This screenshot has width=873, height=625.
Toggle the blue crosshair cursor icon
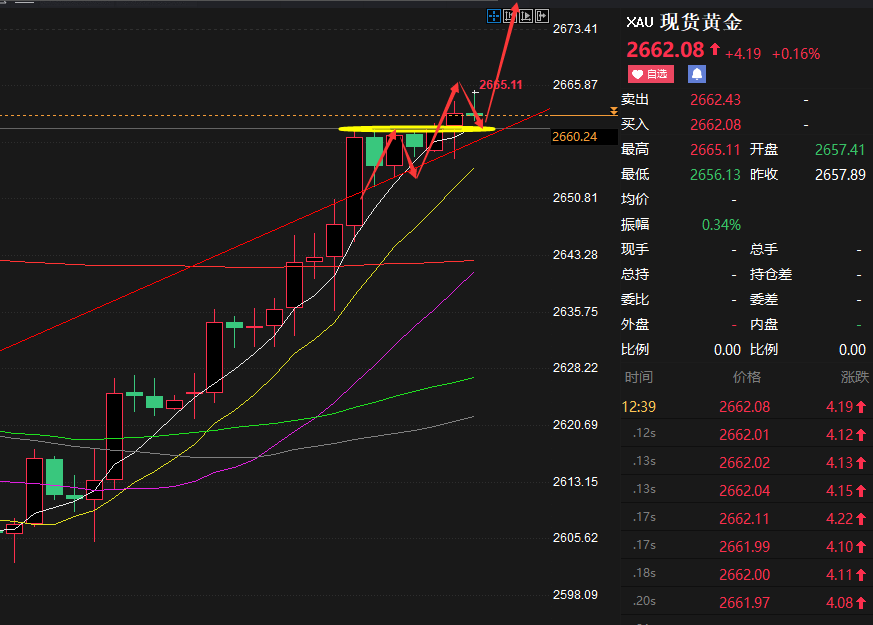tap(494, 16)
